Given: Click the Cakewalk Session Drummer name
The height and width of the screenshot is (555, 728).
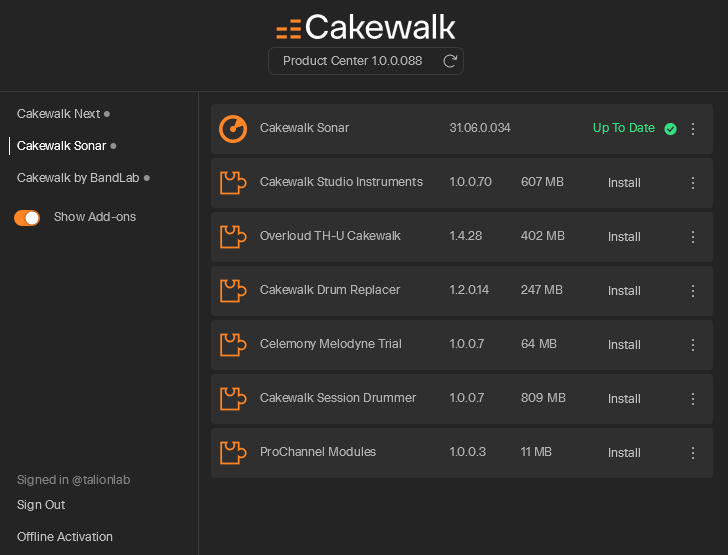Looking at the screenshot, I should coord(338,398).
